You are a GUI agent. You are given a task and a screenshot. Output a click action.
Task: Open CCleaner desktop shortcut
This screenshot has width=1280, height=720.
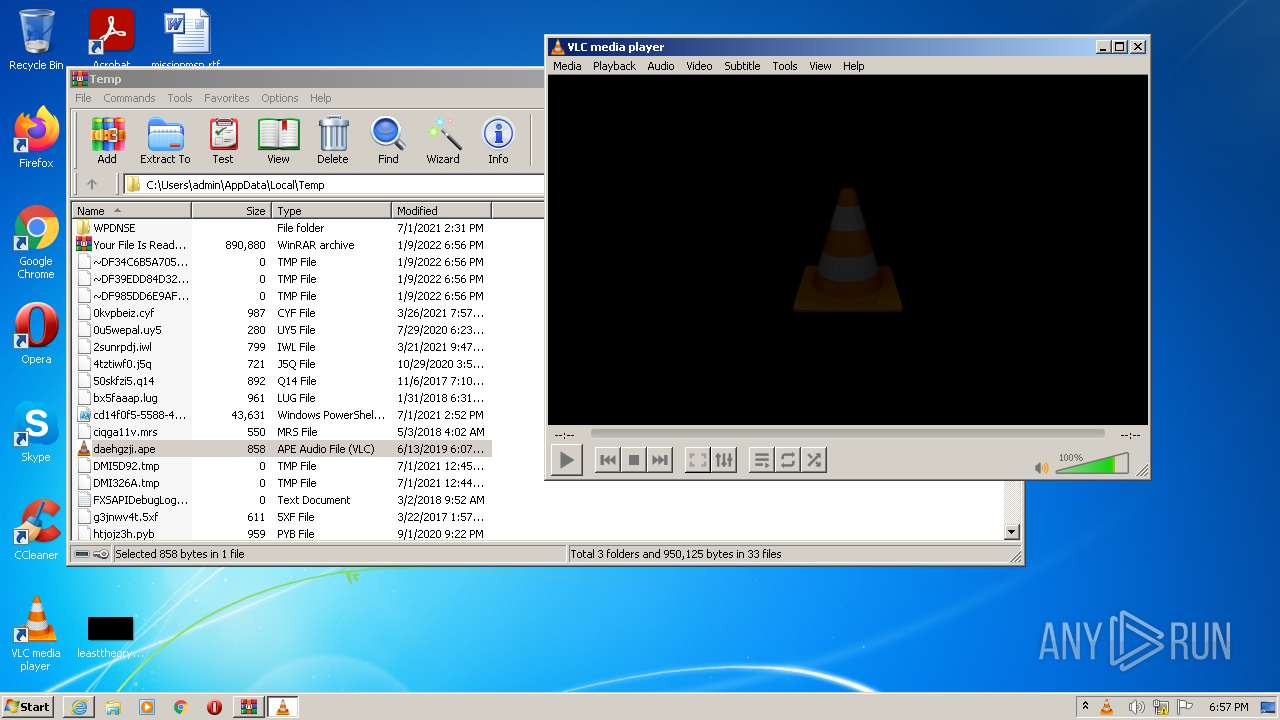click(x=36, y=530)
